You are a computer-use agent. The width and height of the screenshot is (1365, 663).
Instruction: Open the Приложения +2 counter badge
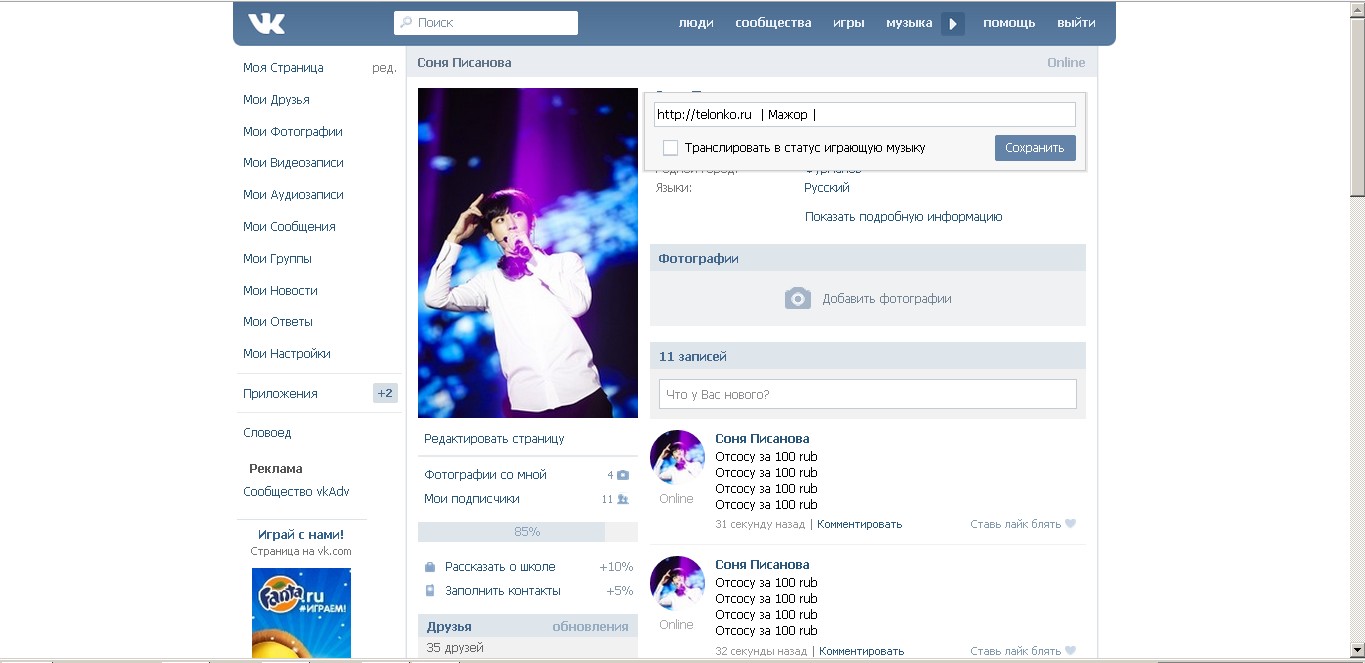click(385, 393)
